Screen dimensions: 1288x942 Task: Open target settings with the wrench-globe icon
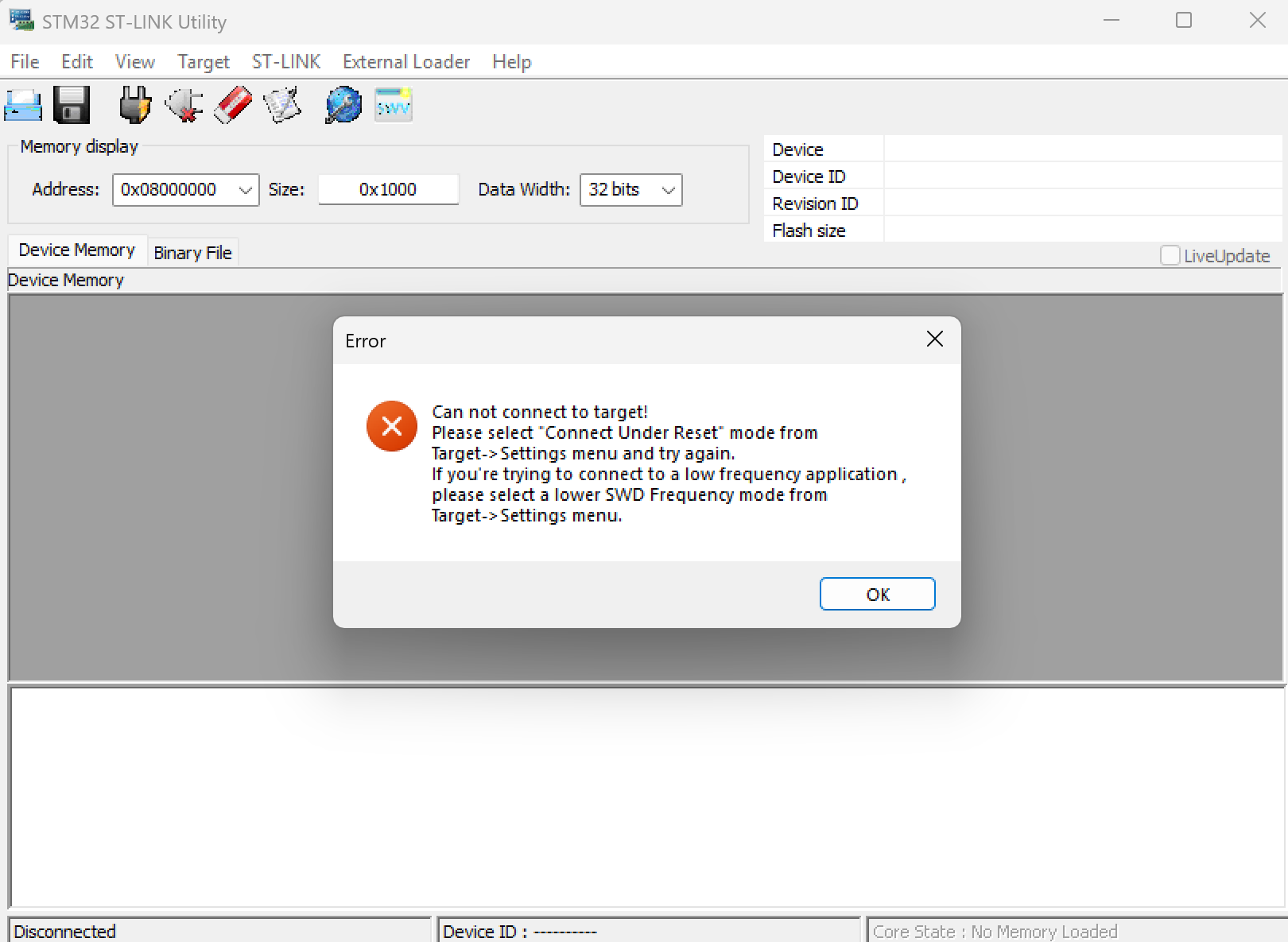coord(342,104)
